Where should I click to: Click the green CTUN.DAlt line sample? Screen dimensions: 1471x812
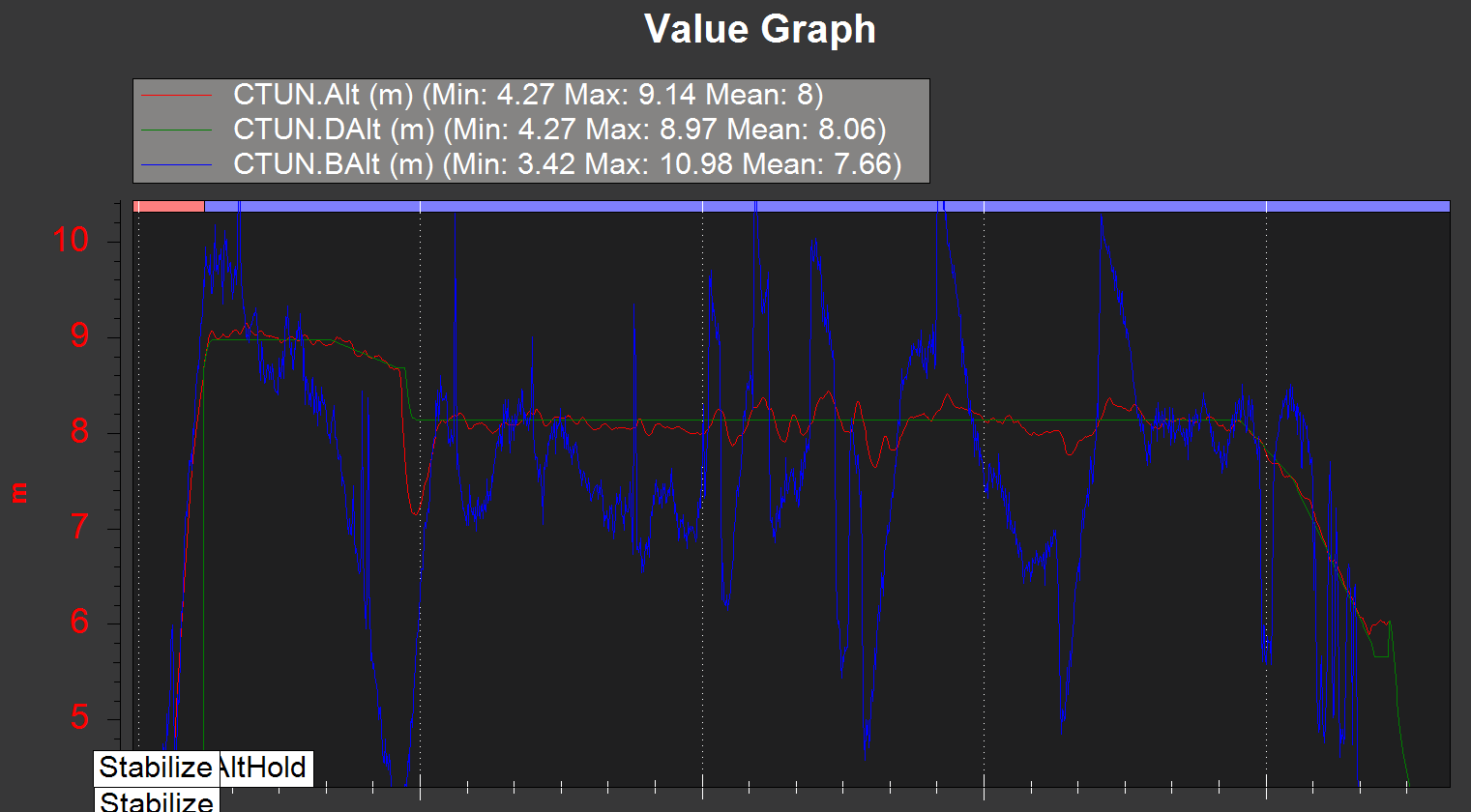click(177, 130)
